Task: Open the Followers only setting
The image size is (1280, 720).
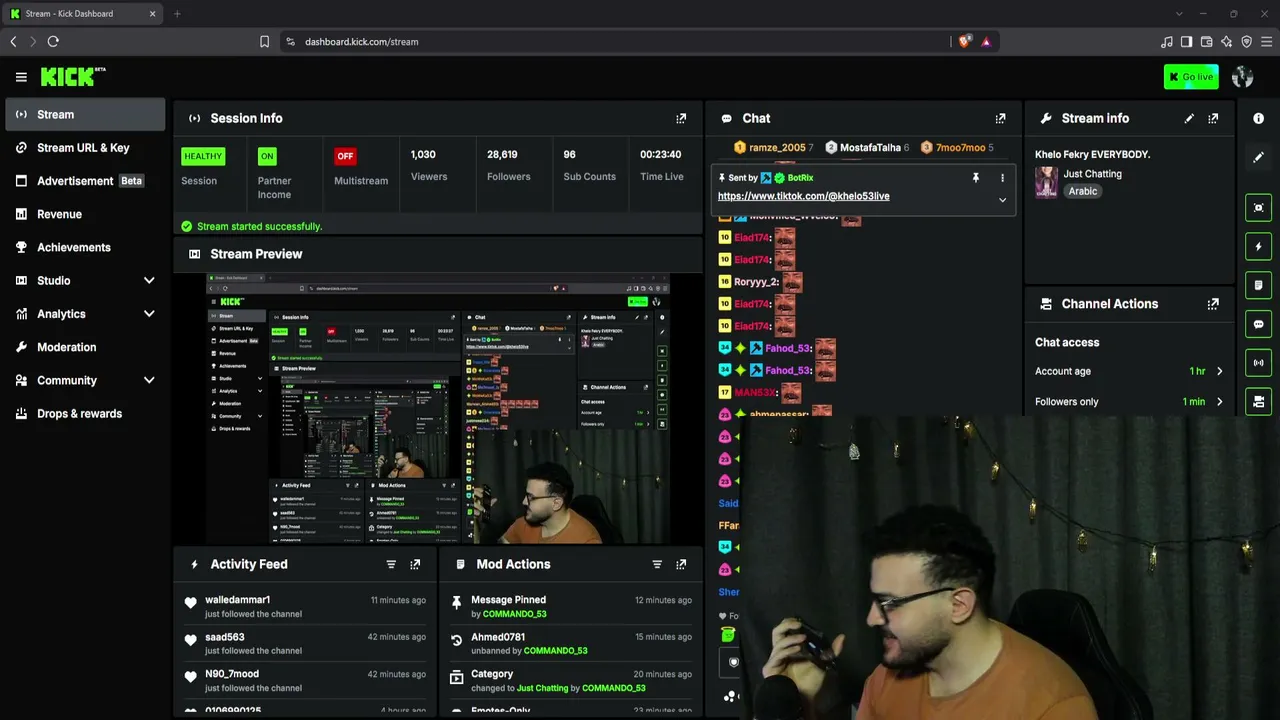Action: click(1129, 402)
